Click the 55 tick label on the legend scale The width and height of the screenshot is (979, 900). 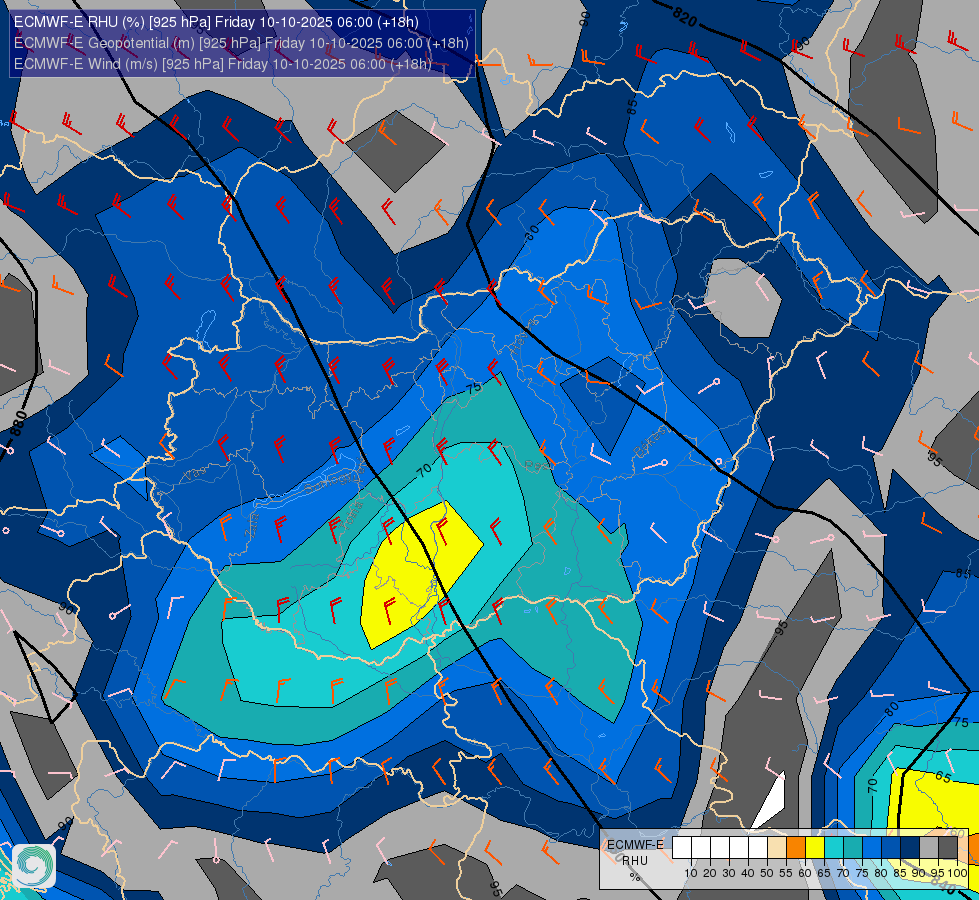(x=785, y=873)
